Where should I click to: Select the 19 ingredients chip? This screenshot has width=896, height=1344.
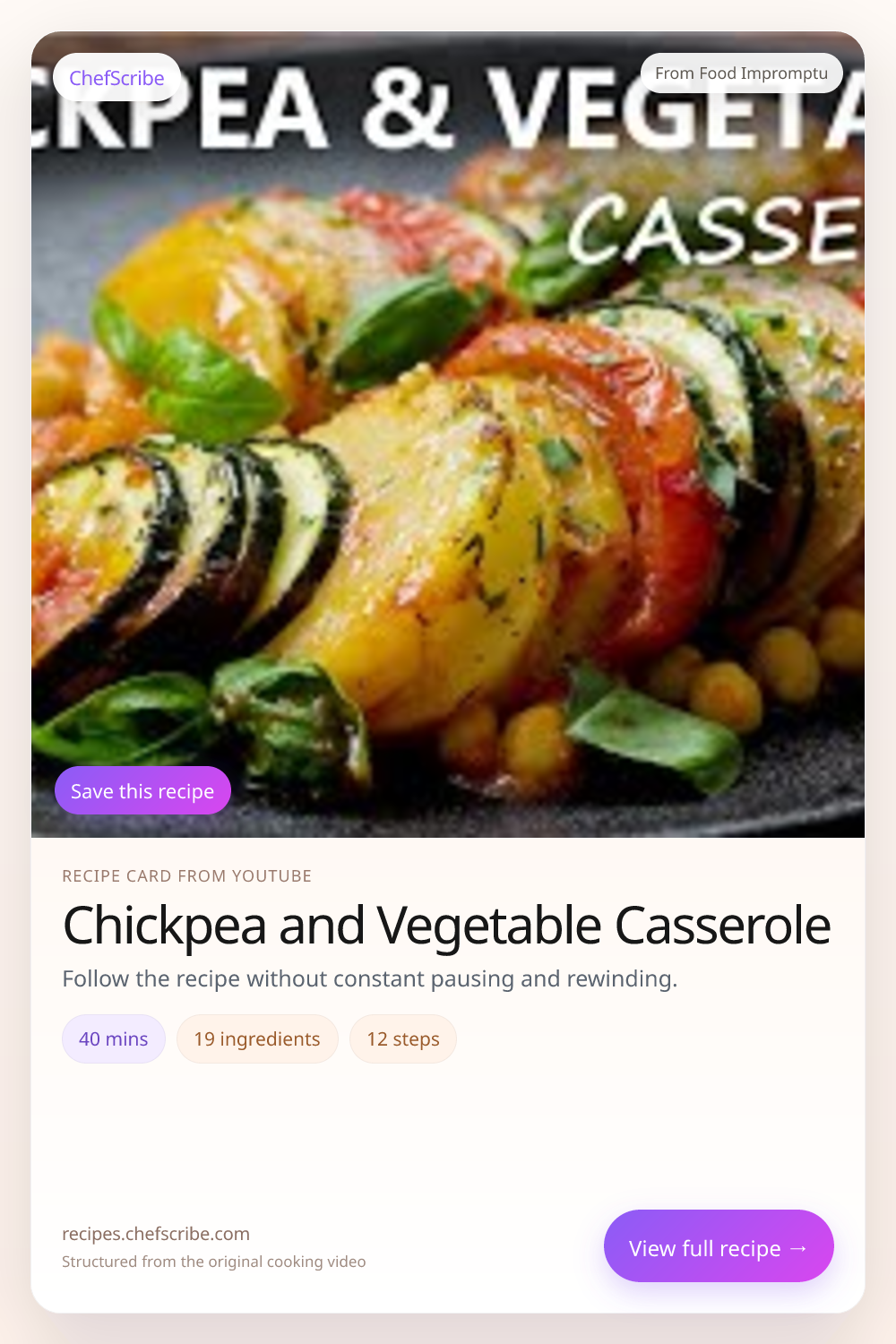click(257, 1039)
